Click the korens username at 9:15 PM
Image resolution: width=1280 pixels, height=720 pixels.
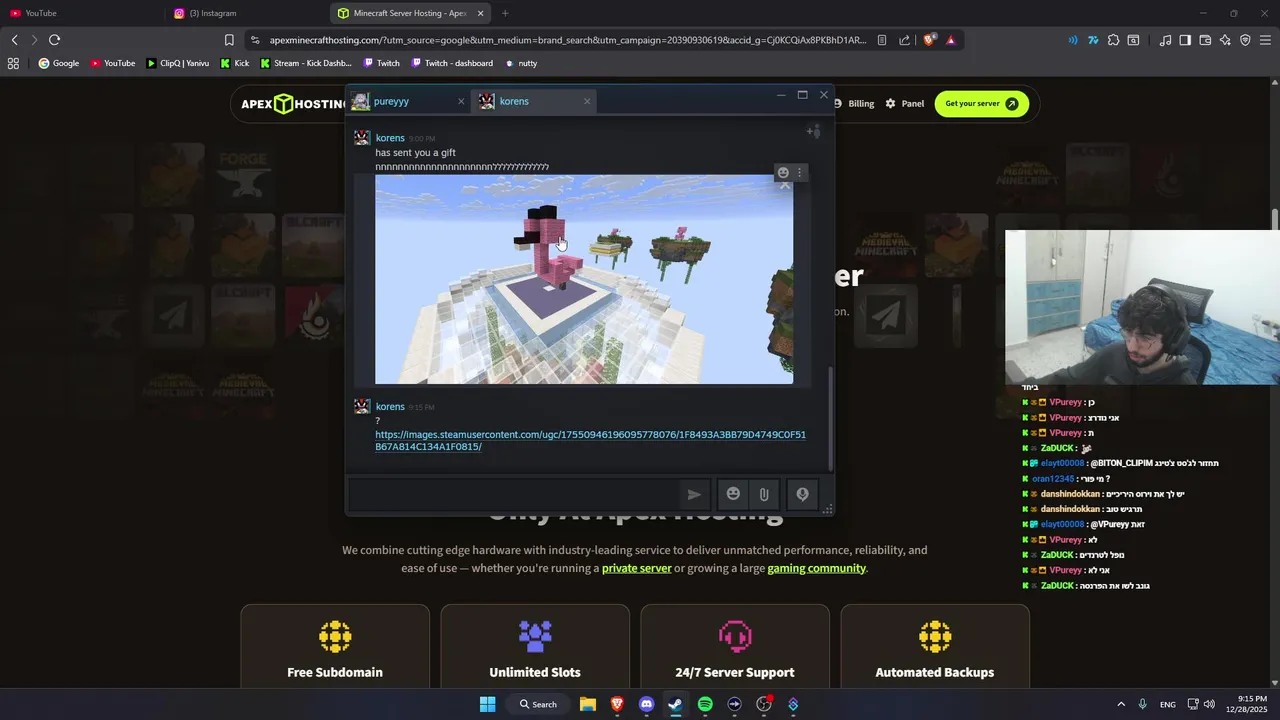[x=390, y=407]
